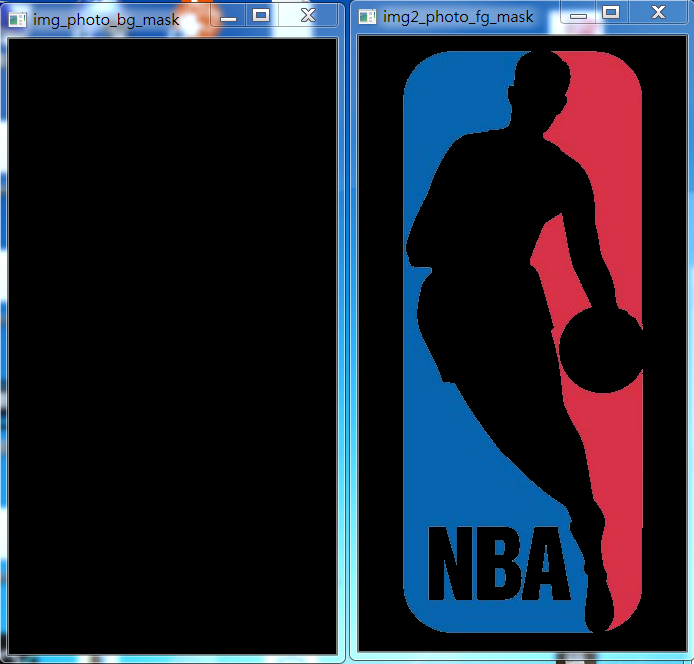Maximize the img_photo_bg_mask window
Image resolution: width=694 pixels, height=664 pixels.
(261, 15)
